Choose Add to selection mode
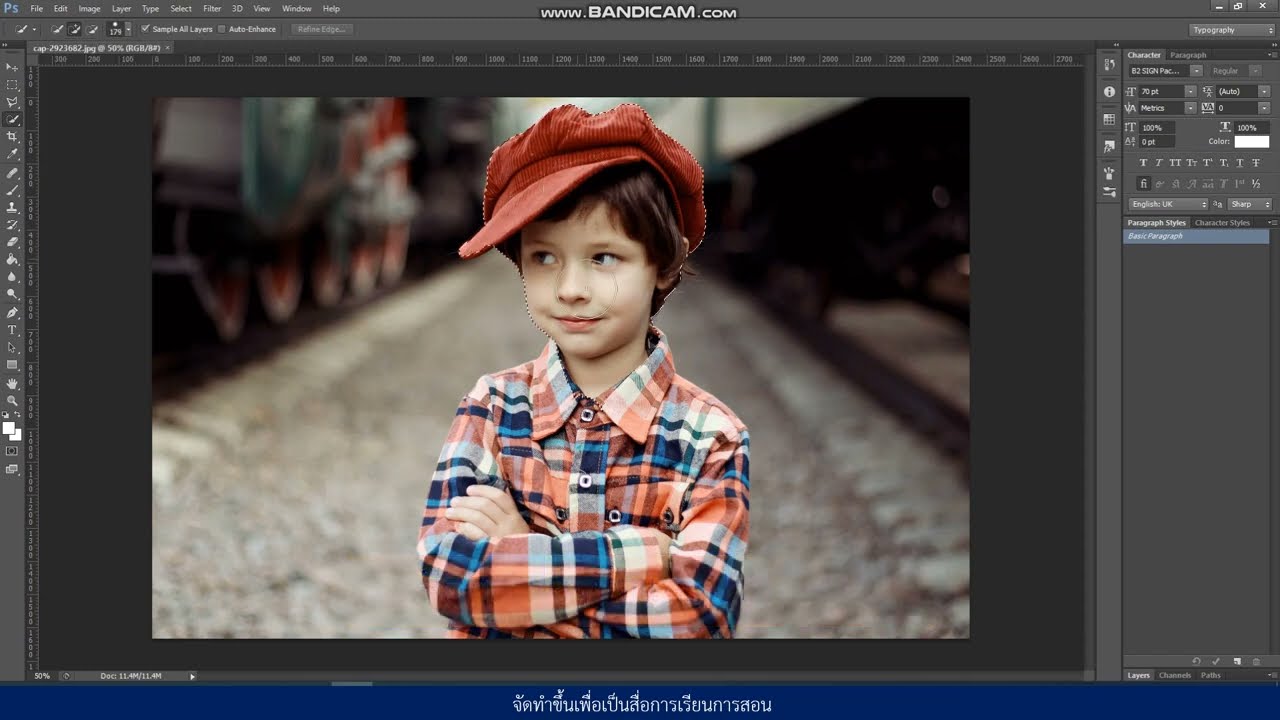The height and width of the screenshot is (720, 1280). tap(75, 29)
